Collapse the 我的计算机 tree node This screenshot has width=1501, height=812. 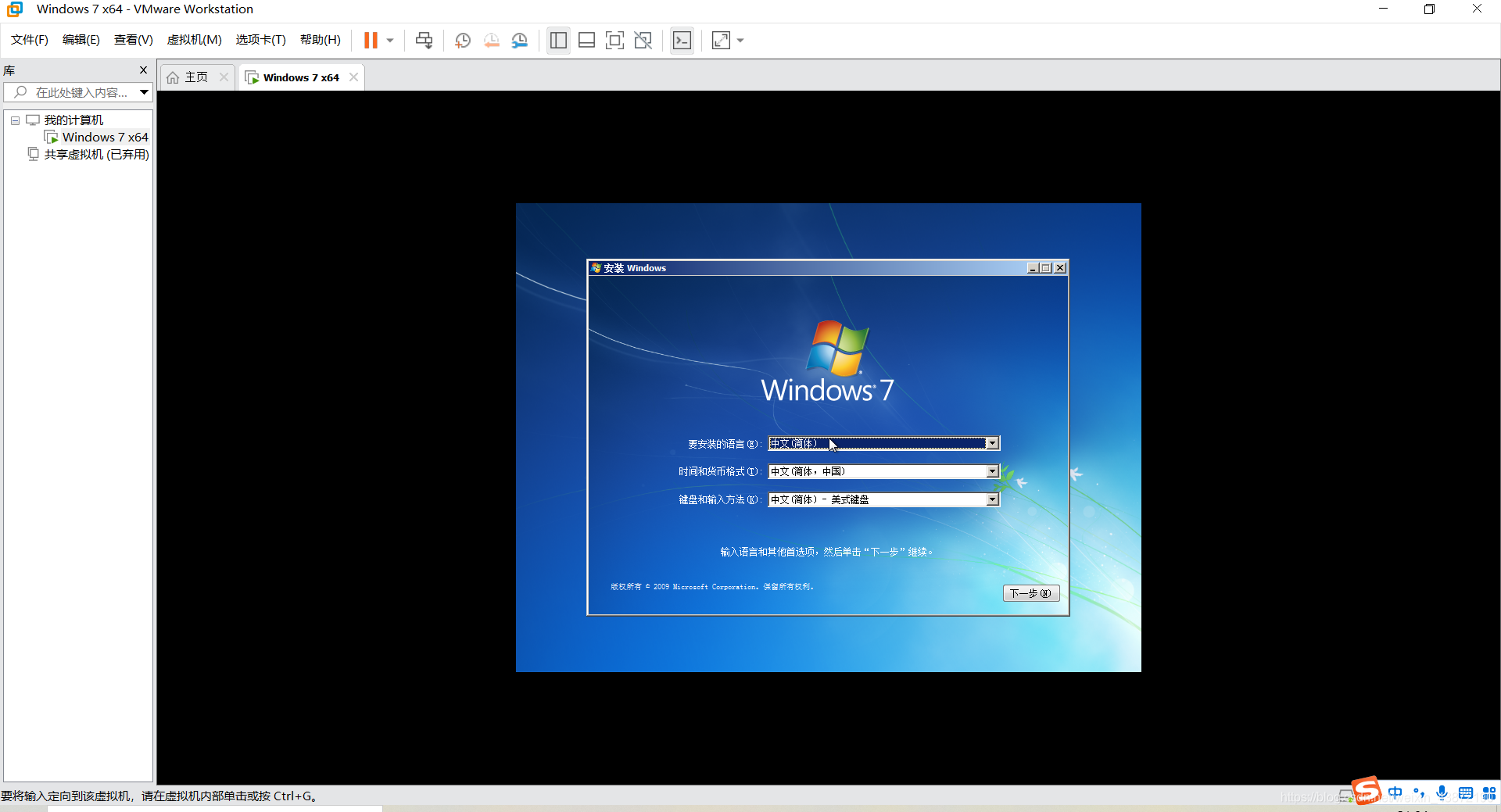15,120
